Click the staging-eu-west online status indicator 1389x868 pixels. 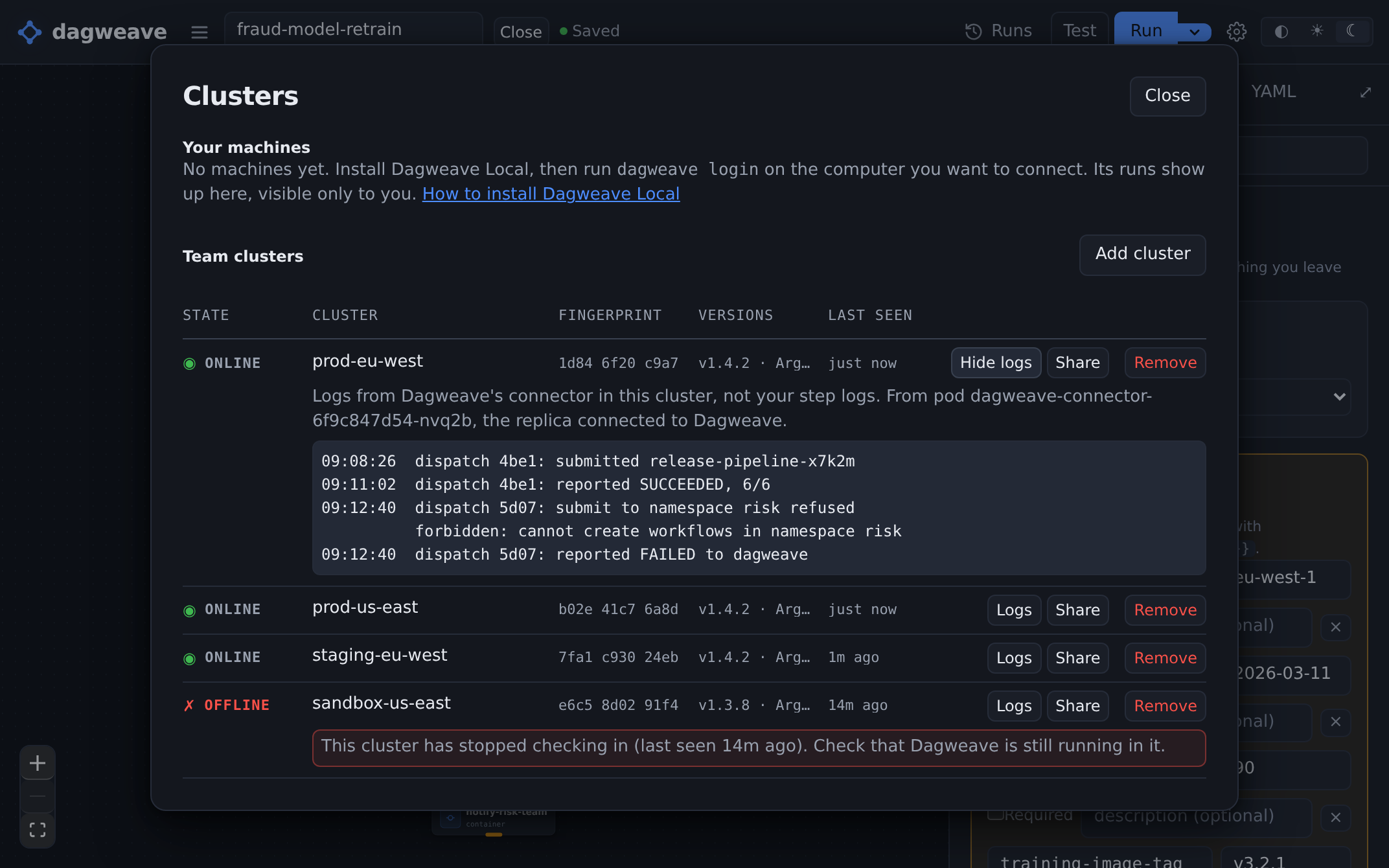click(189, 658)
